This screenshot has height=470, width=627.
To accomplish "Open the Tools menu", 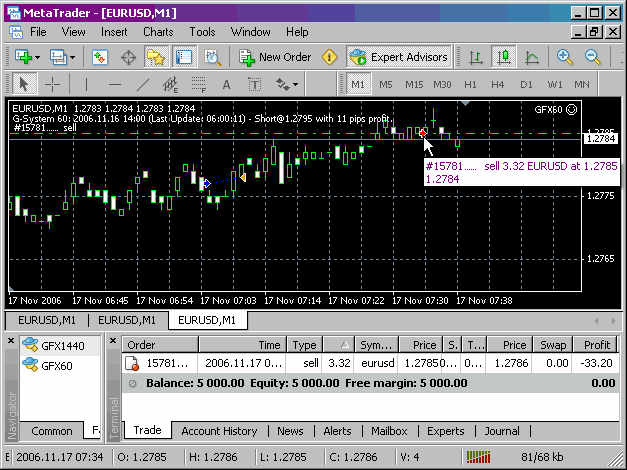I will pos(202,32).
